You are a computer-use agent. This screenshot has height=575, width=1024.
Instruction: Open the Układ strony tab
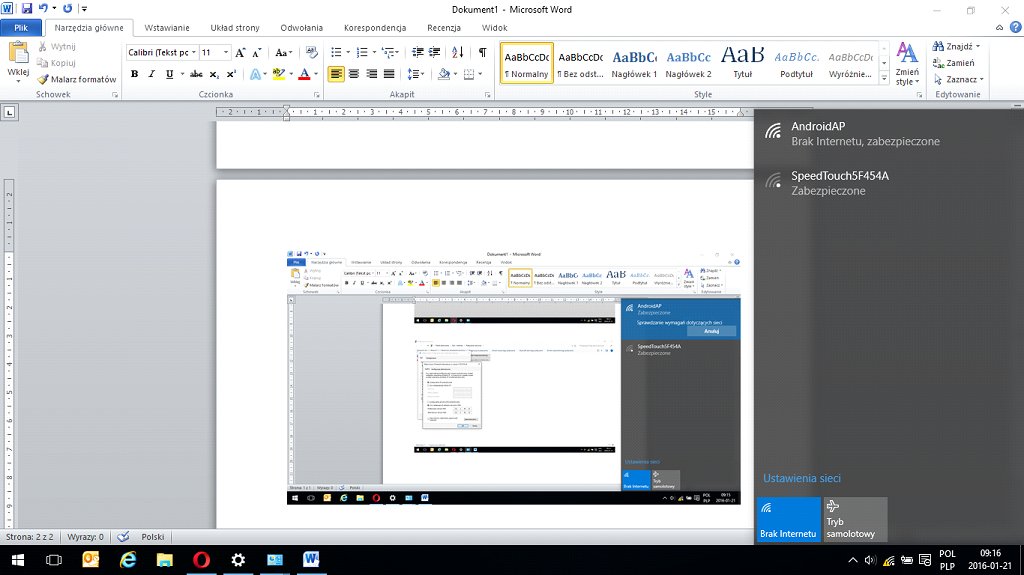coord(234,28)
